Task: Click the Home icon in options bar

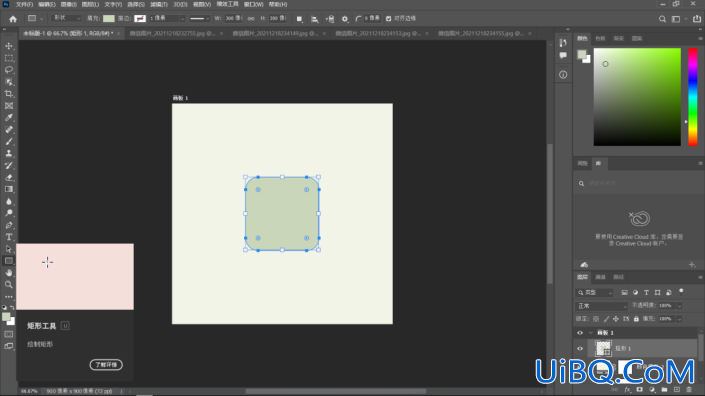Action: click(13, 19)
